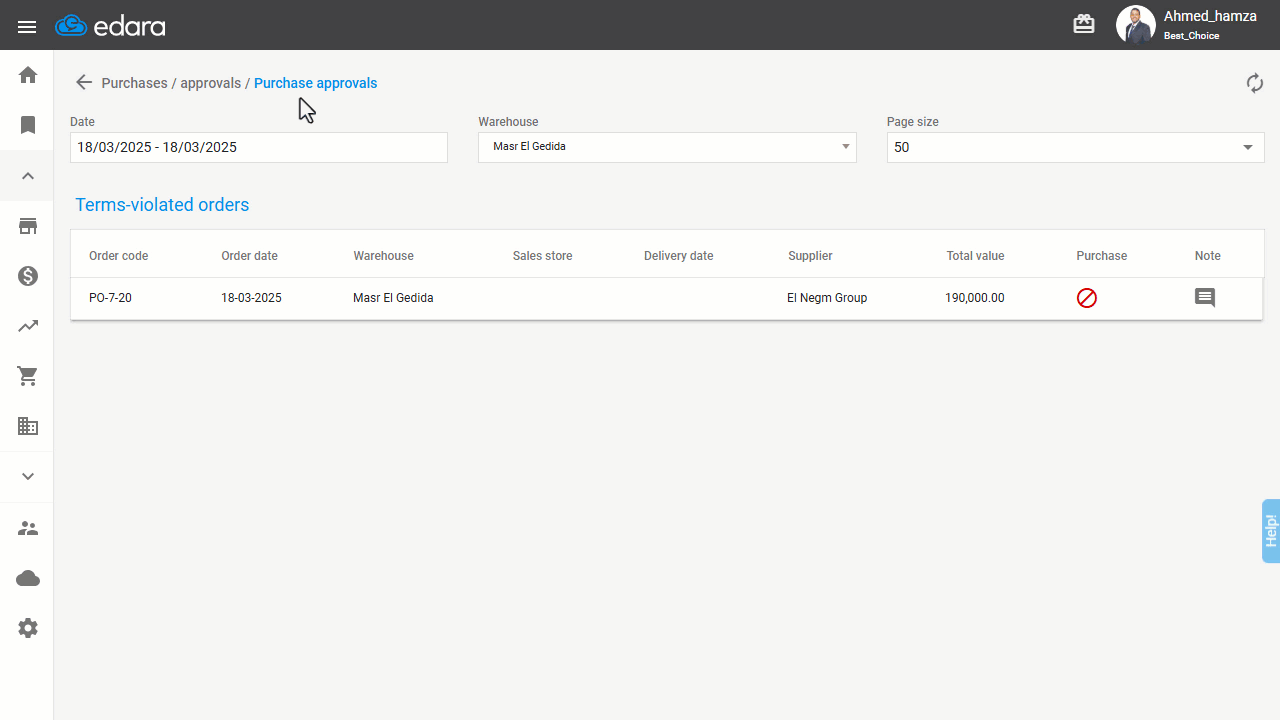Click order code PO-7-20
Viewport: 1280px width, 720px height.
(110, 298)
